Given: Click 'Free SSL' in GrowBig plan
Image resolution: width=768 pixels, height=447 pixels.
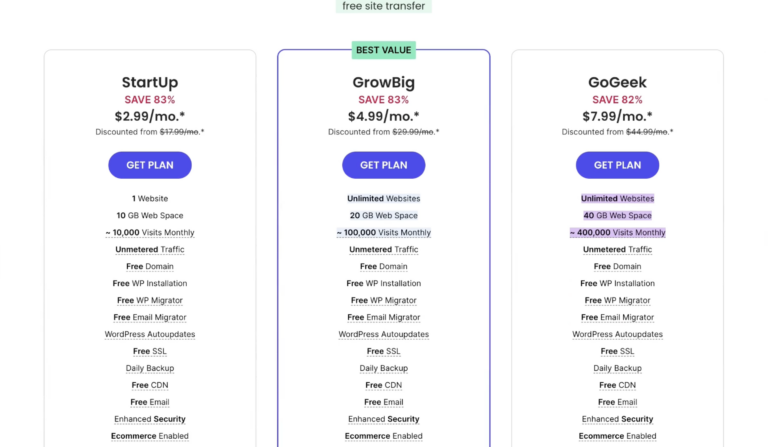Looking at the screenshot, I should (x=384, y=351).
